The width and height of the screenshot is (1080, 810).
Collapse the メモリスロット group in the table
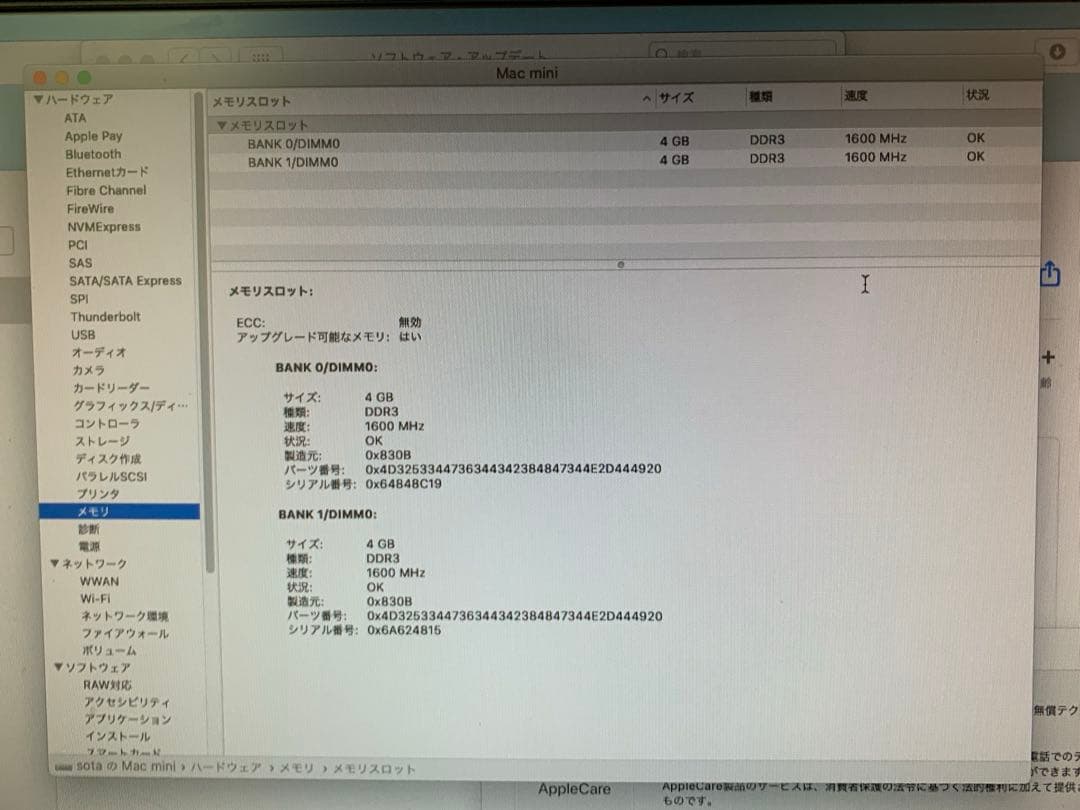point(222,124)
